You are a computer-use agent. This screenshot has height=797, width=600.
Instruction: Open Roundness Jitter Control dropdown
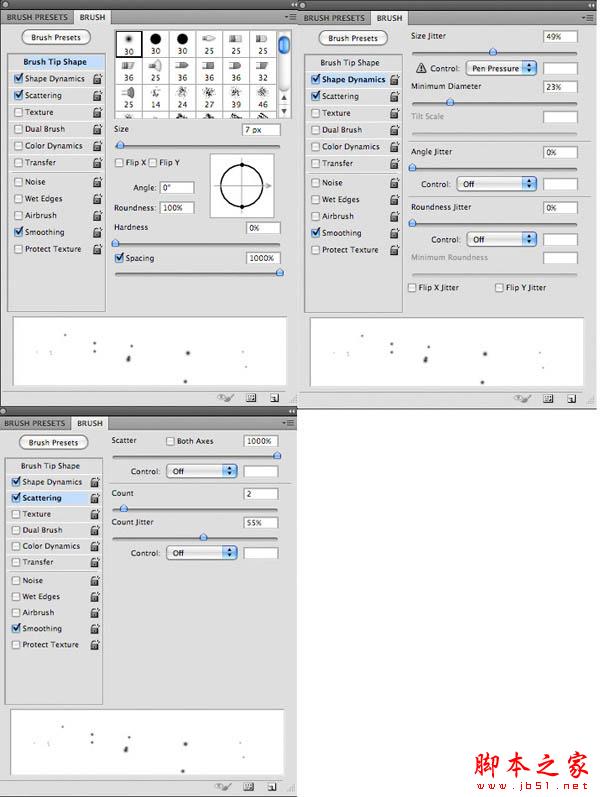(502, 239)
